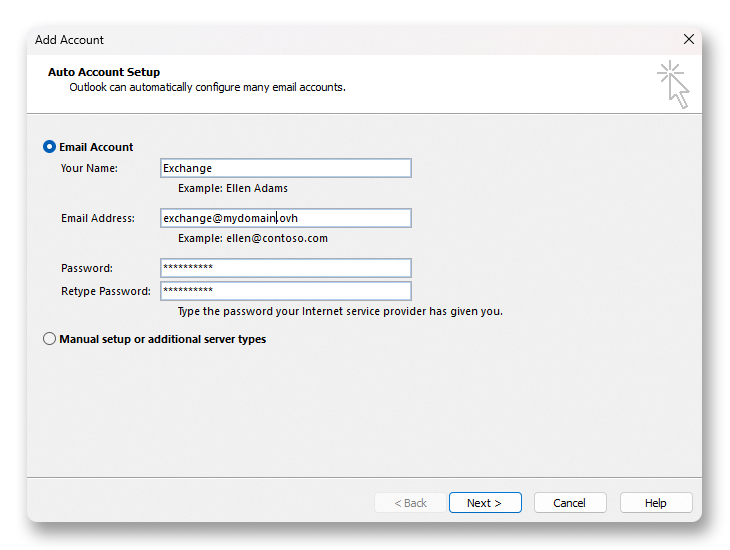Click the Internet service provider password hint
This screenshot has height=550, width=730.
[340, 311]
